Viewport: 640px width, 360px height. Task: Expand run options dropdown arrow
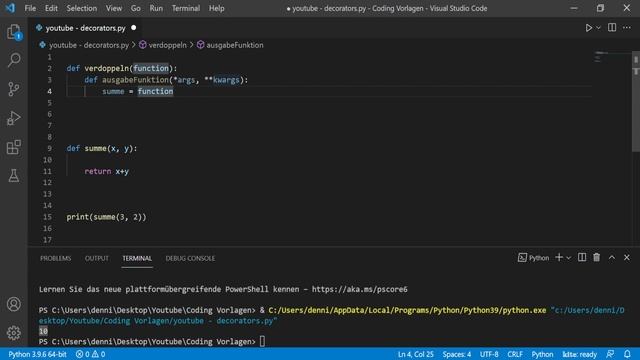[x=598, y=28]
